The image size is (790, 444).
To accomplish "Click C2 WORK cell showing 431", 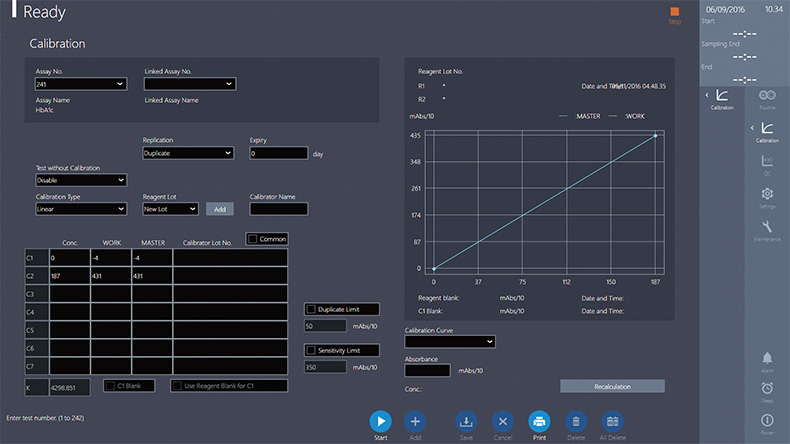I will (x=111, y=276).
